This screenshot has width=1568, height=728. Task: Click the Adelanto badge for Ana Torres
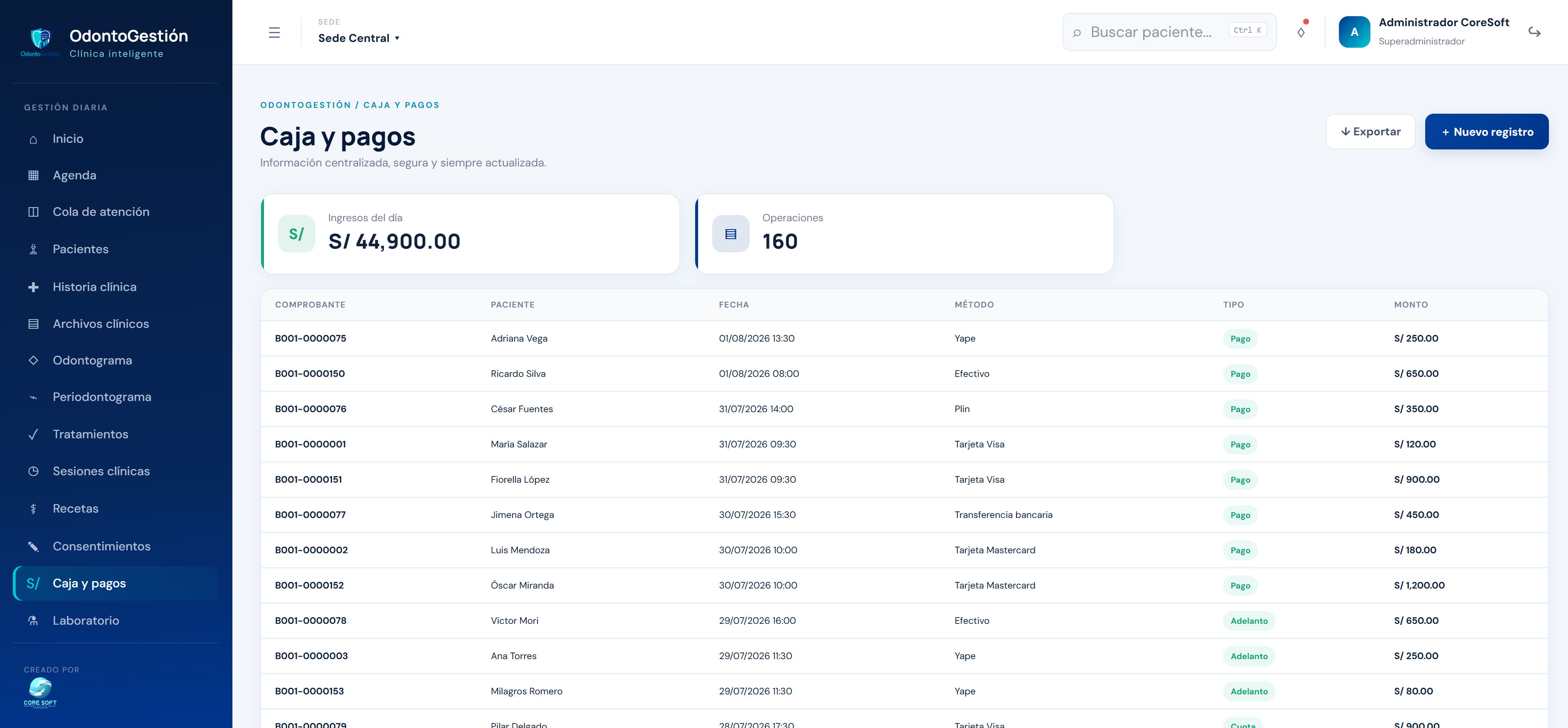pos(1249,656)
